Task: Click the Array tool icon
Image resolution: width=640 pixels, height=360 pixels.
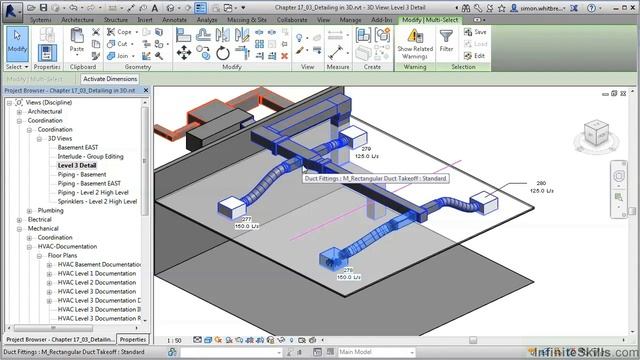Action: tap(259, 44)
